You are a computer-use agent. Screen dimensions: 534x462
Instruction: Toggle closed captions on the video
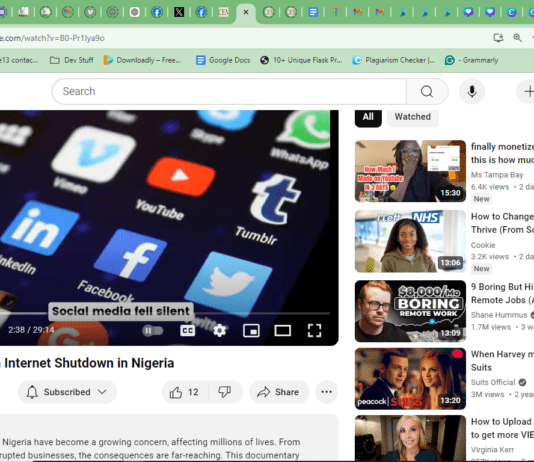pos(188,330)
